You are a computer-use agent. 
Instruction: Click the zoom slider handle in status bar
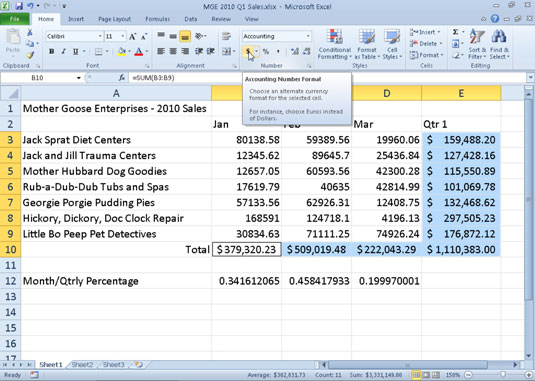503,375
